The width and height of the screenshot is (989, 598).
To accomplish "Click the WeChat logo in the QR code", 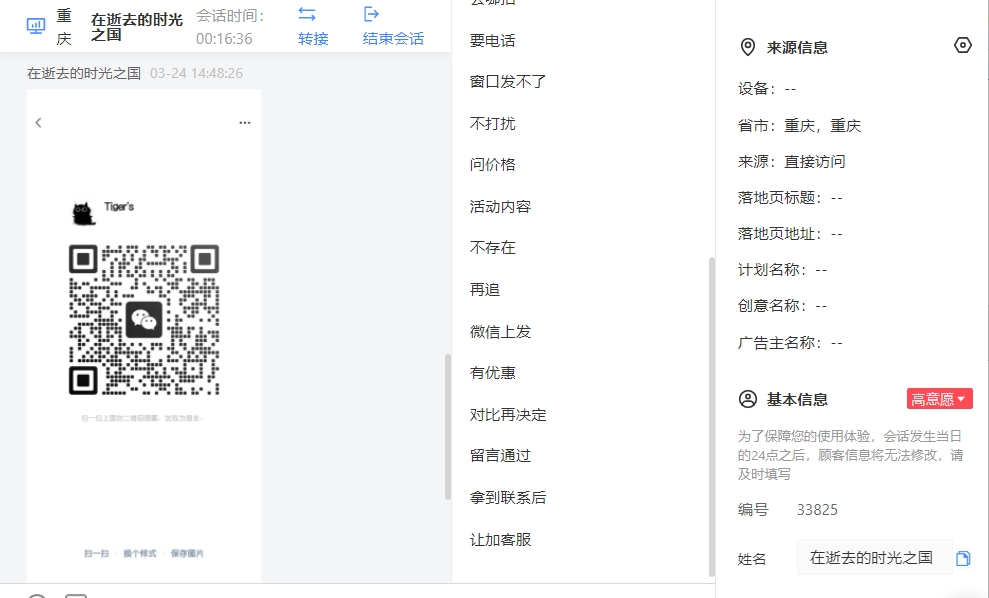I will pos(144,320).
